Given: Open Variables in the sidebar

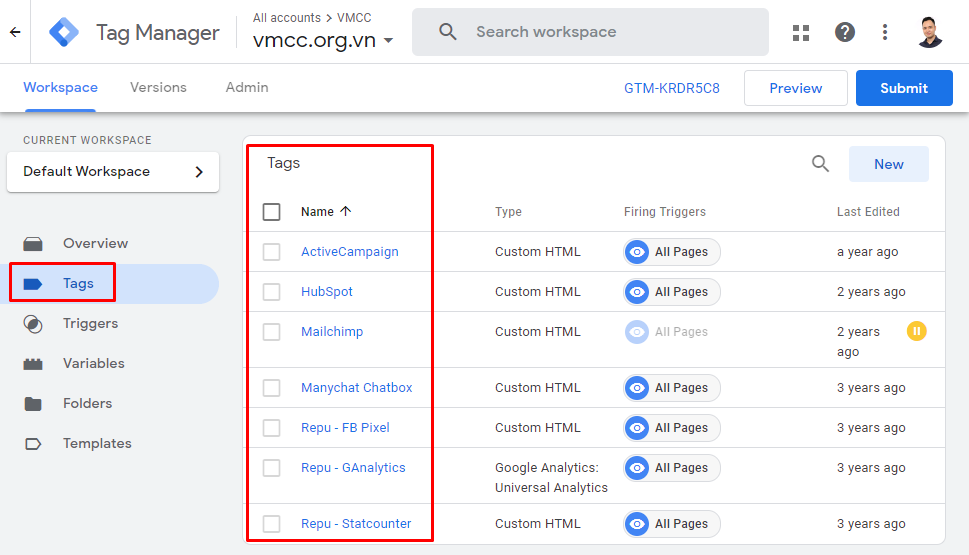Looking at the screenshot, I should (x=93, y=363).
